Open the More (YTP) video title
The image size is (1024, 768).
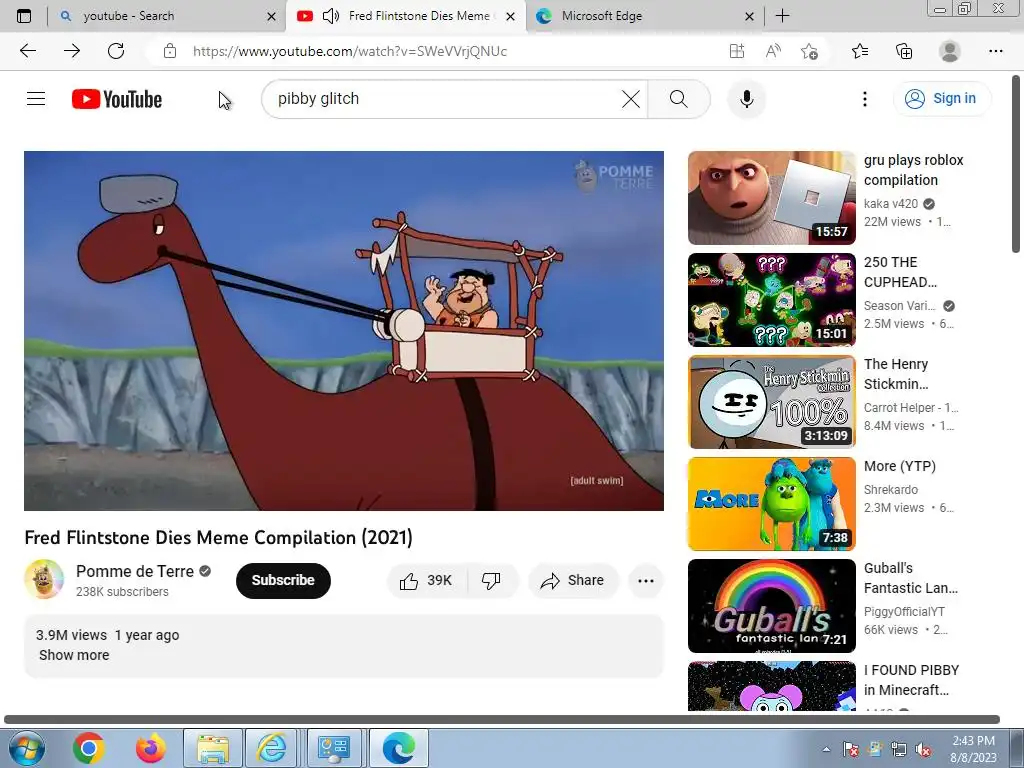pyautogui.click(x=900, y=466)
